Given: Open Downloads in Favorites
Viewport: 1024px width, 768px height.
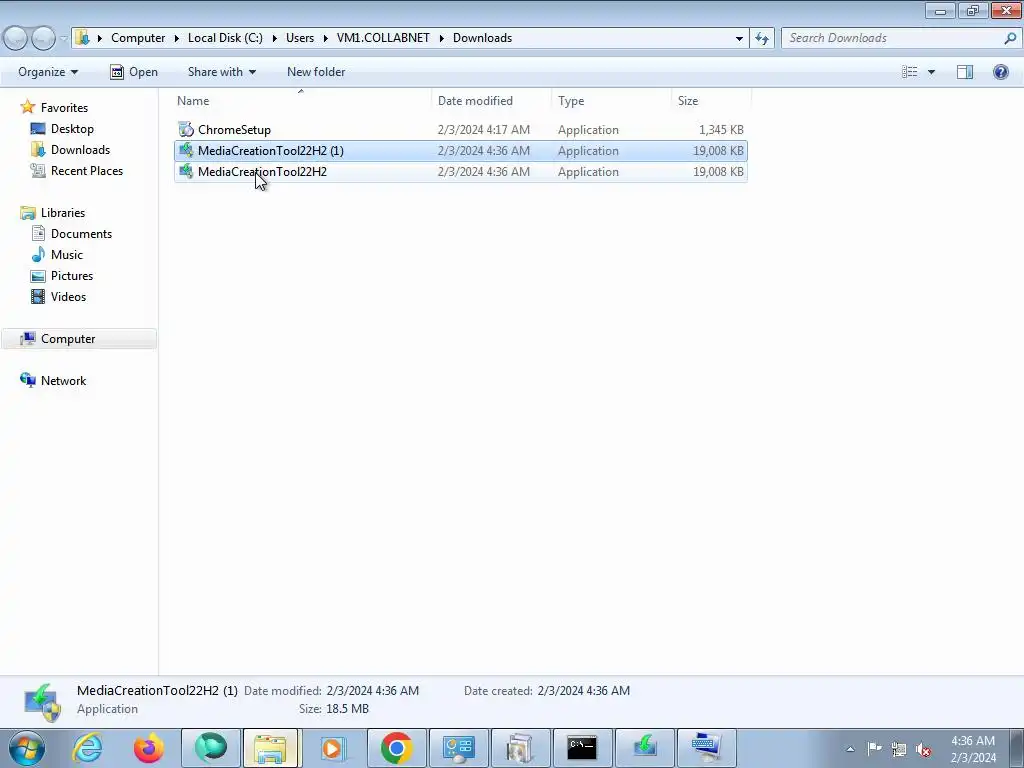Looking at the screenshot, I should [x=80, y=150].
